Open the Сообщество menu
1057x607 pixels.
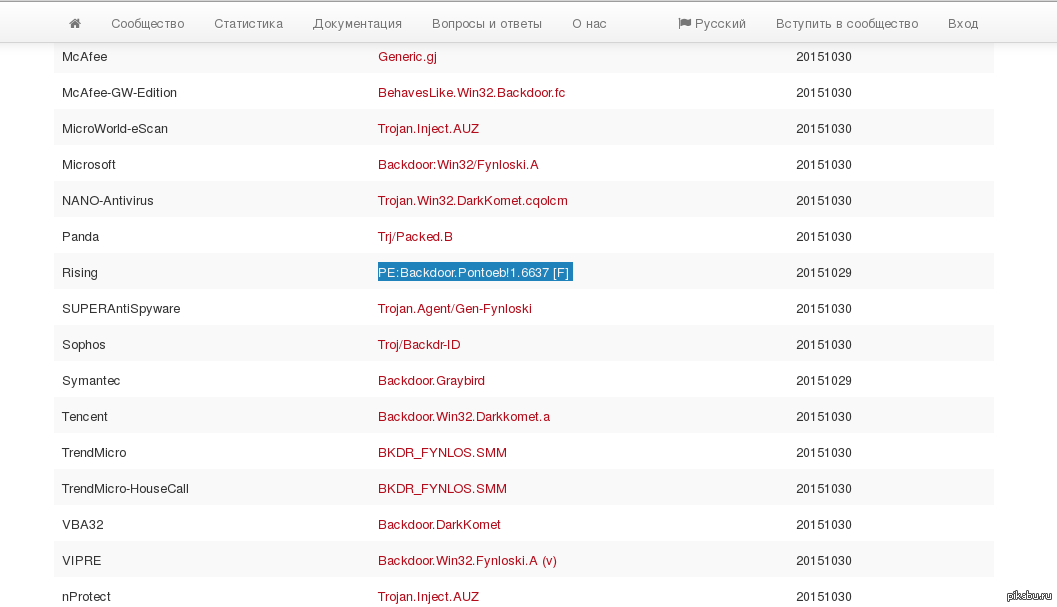tap(147, 23)
